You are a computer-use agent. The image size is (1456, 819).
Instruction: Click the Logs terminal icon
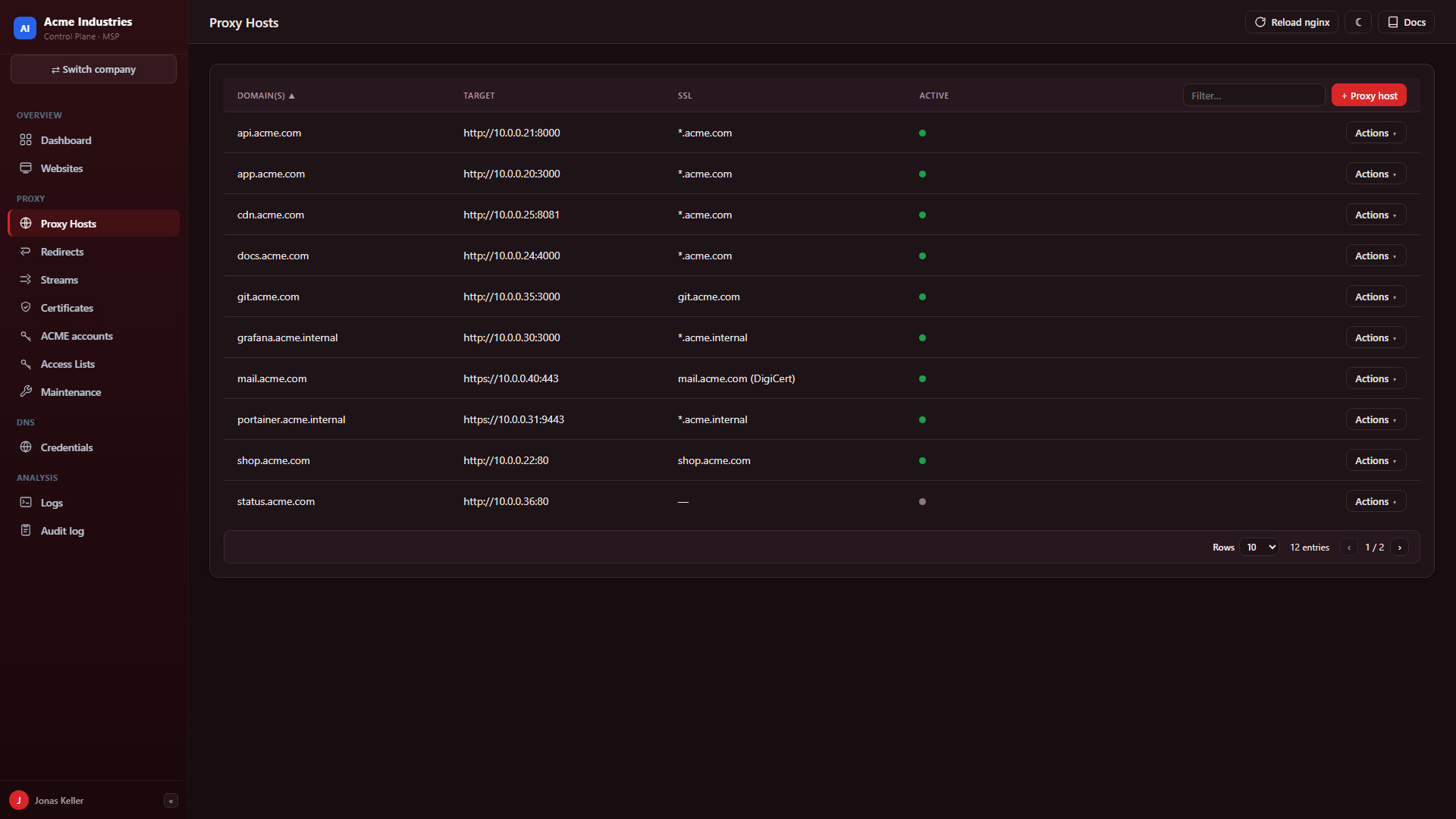click(x=26, y=503)
